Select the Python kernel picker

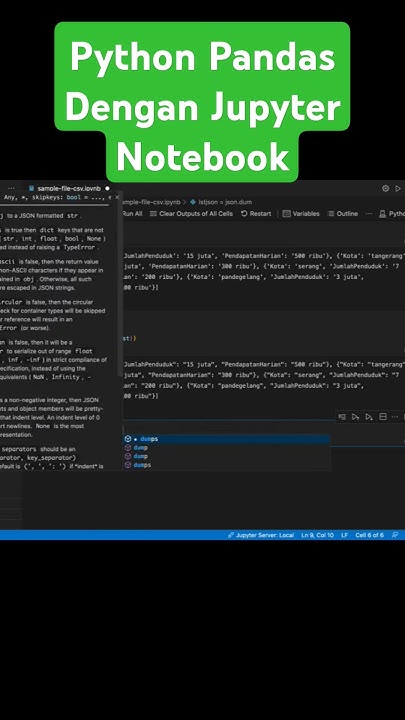(392, 214)
